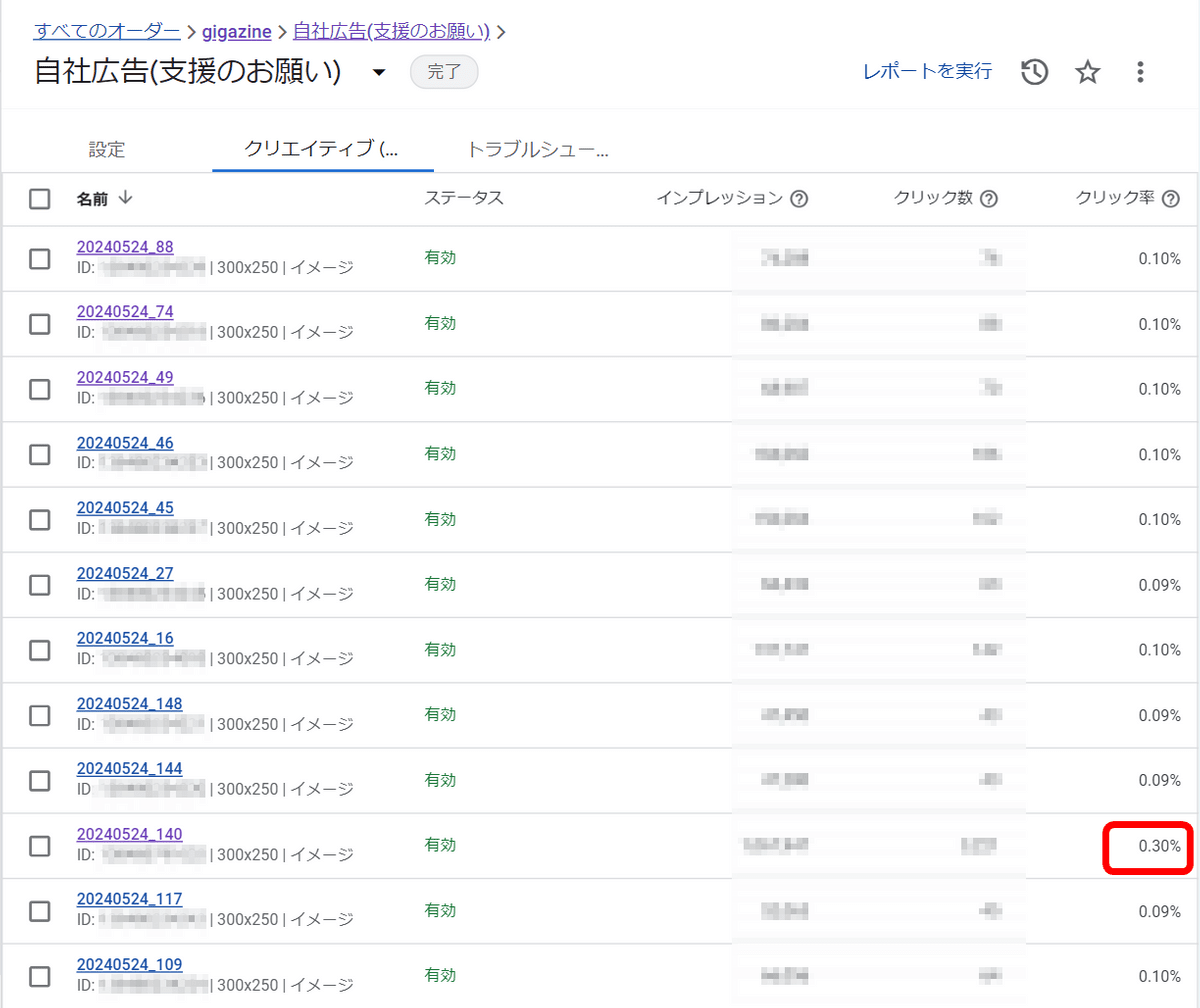Select the checkbox for 20240524_140

point(40,846)
